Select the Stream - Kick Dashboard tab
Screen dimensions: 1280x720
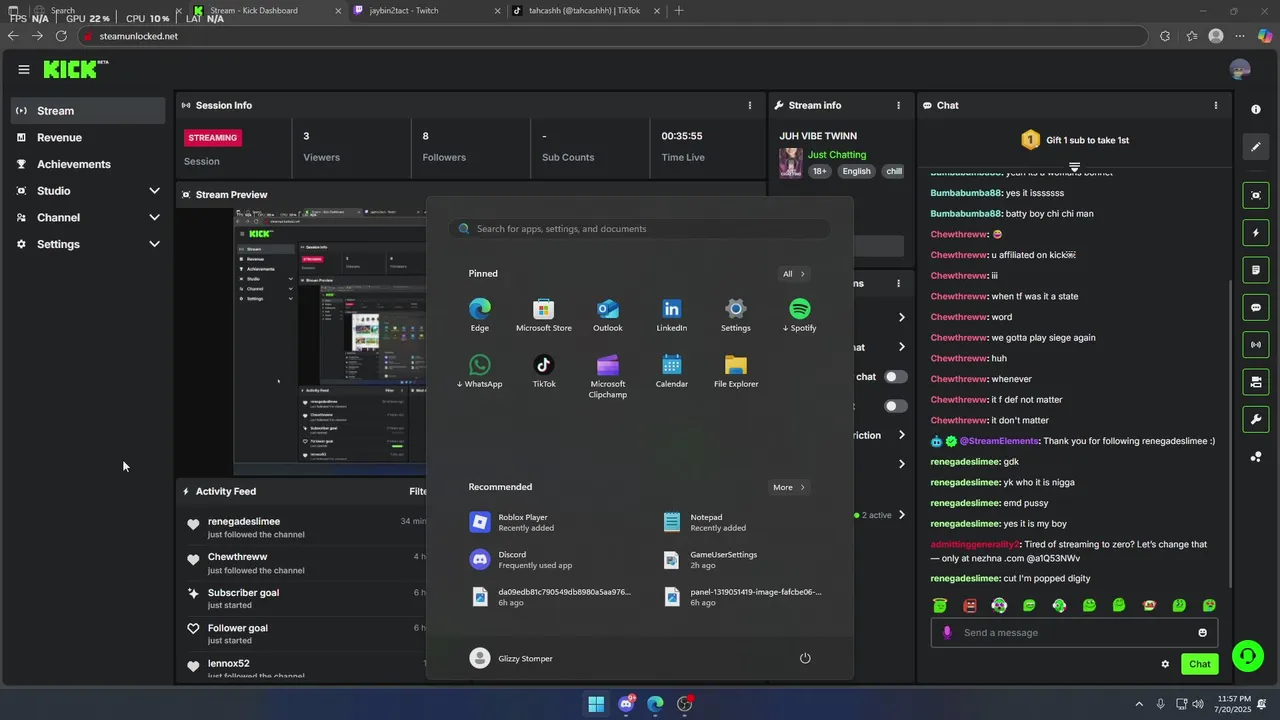(267, 10)
